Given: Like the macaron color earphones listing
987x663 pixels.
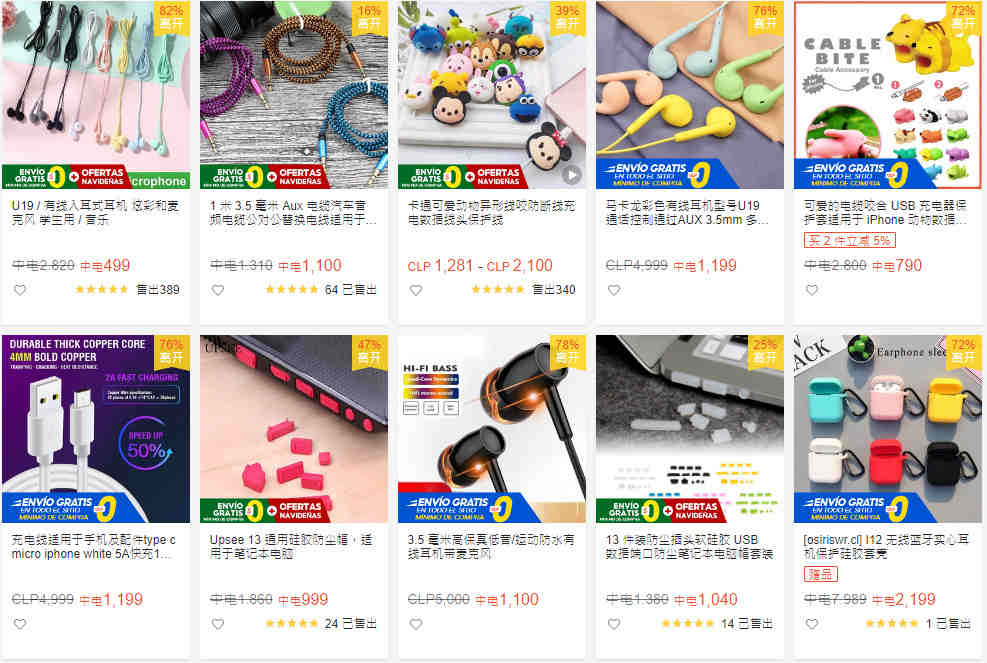Looking at the screenshot, I should coord(614,290).
